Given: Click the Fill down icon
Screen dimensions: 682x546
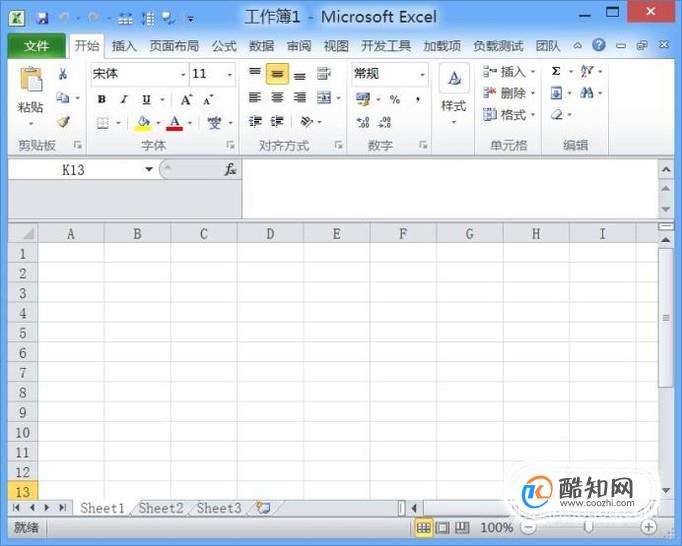Looking at the screenshot, I should (x=556, y=93).
